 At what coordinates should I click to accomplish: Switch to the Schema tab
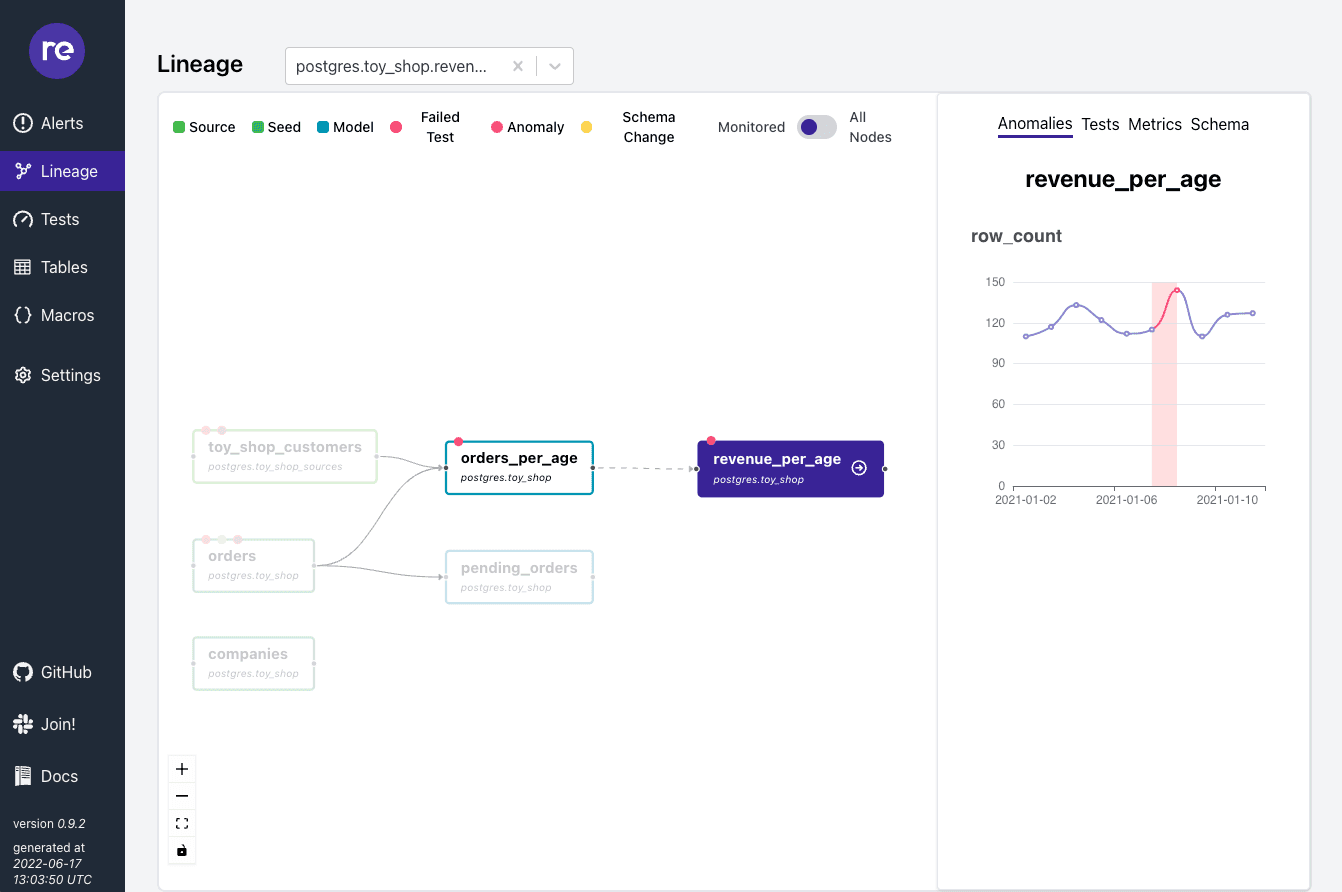(x=1219, y=124)
